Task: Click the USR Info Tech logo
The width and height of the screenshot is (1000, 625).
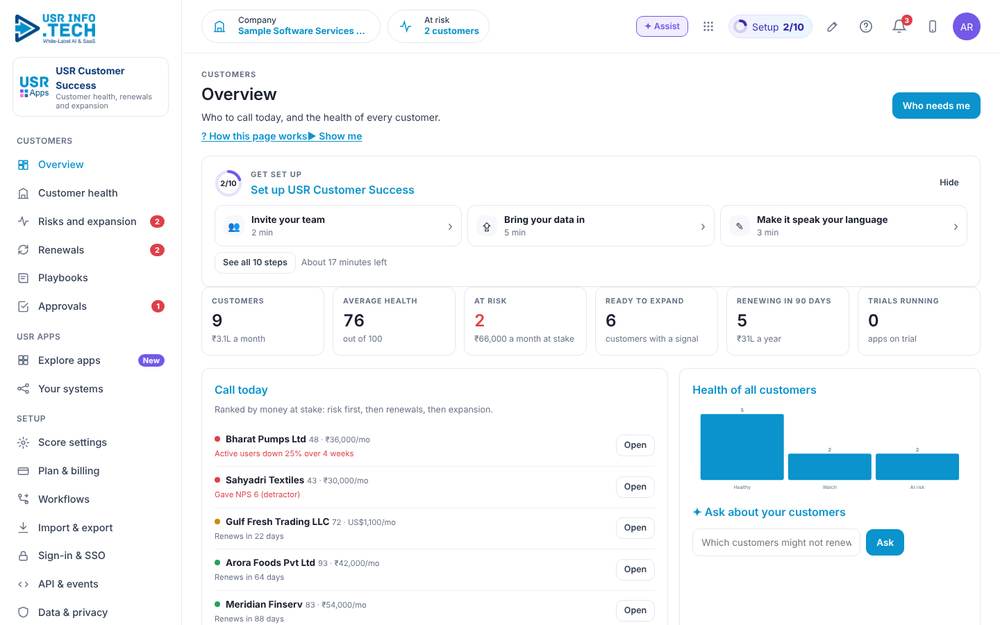Action: (55, 29)
